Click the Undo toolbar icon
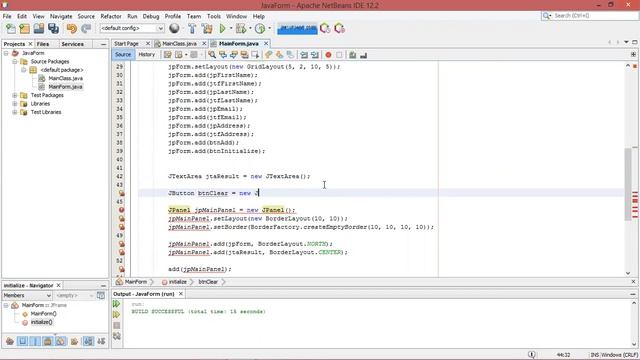Screen dimensions: 640x360 [72, 29]
